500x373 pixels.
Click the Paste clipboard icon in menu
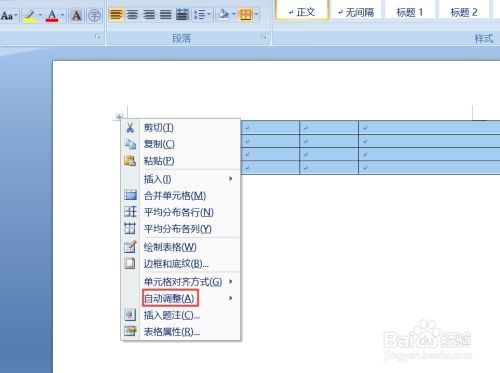point(130,161)
